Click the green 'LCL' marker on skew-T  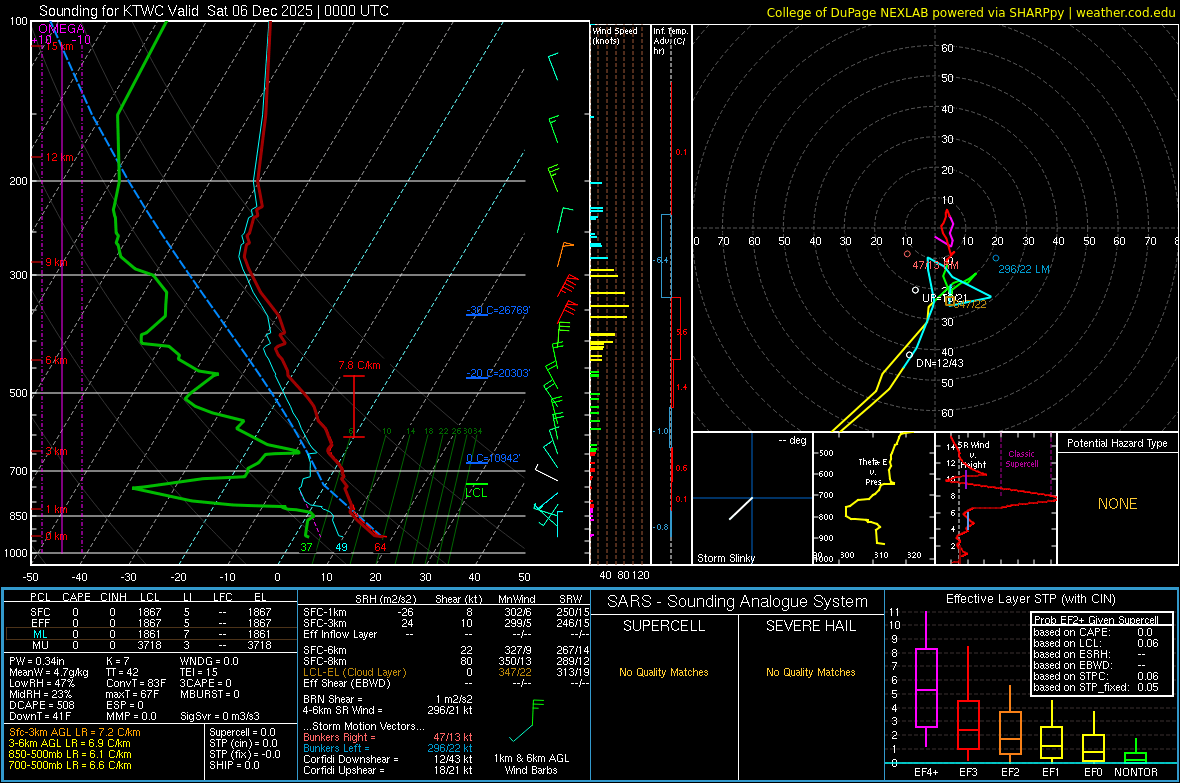pos(476,492)
